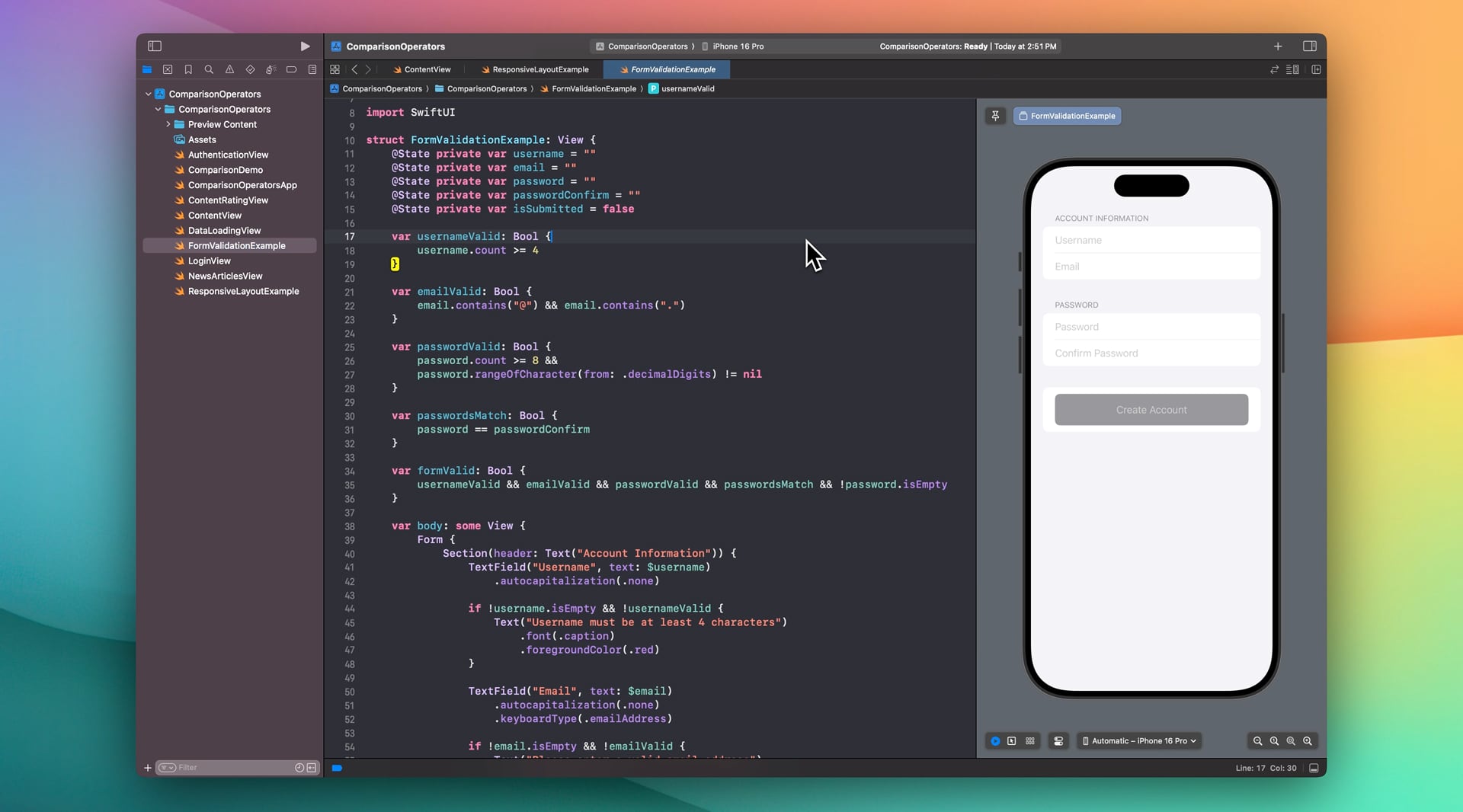1463x812 pixels.
Task: Open the filter options menu in navigator
Action: pyautogui.click(x=167, y=768)
